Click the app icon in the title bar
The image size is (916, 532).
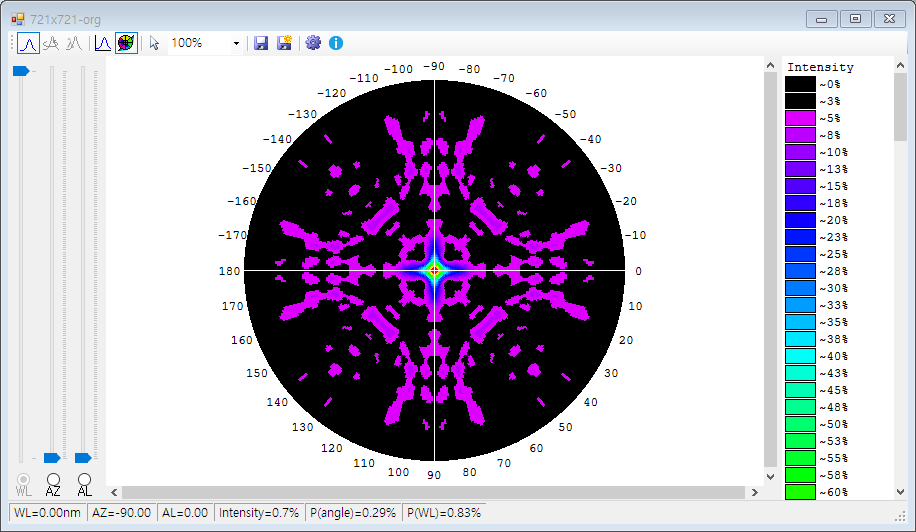pyautogui.click(x=18, y=19)
